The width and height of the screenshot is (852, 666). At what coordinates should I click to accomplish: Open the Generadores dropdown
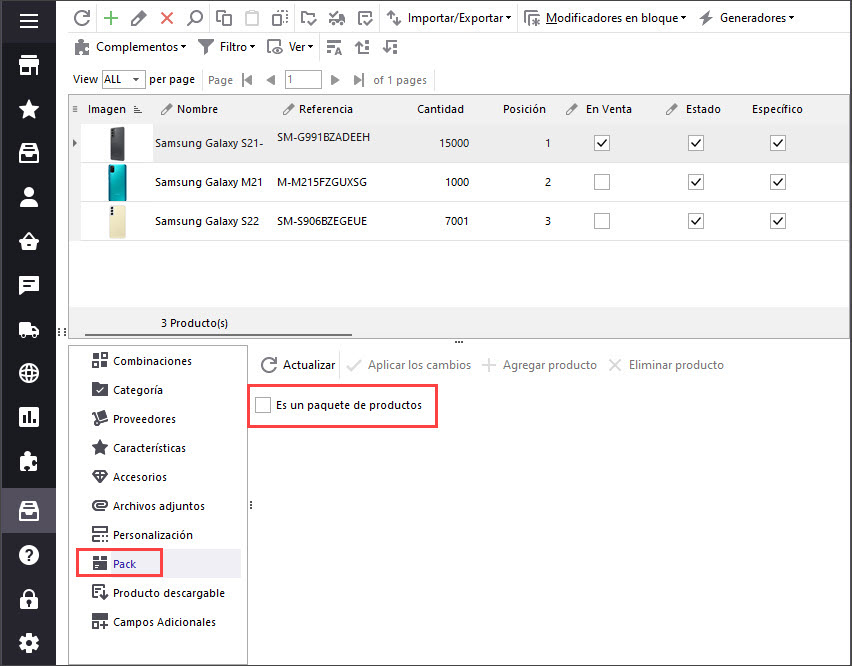tap(746, 18)
